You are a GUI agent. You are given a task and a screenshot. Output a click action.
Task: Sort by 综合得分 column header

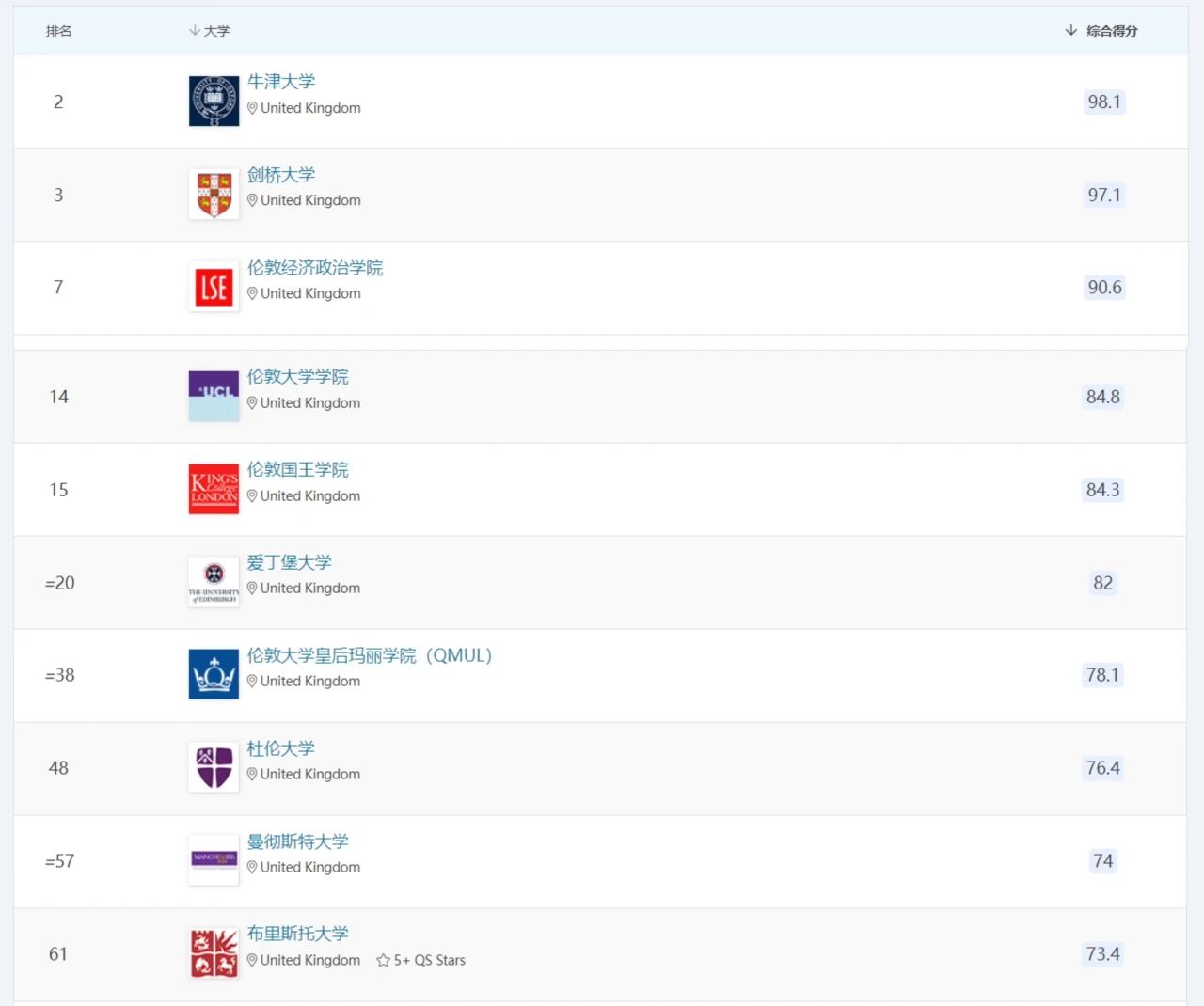coord(1101,31)
